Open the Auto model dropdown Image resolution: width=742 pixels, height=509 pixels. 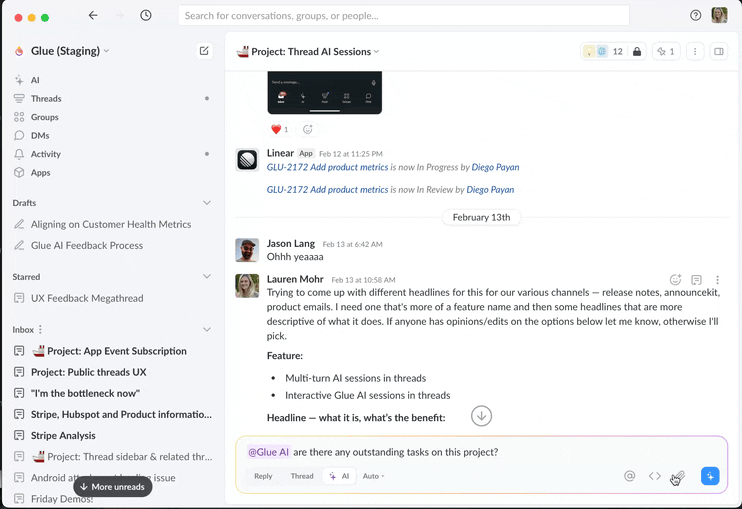(x=373, y=476)
